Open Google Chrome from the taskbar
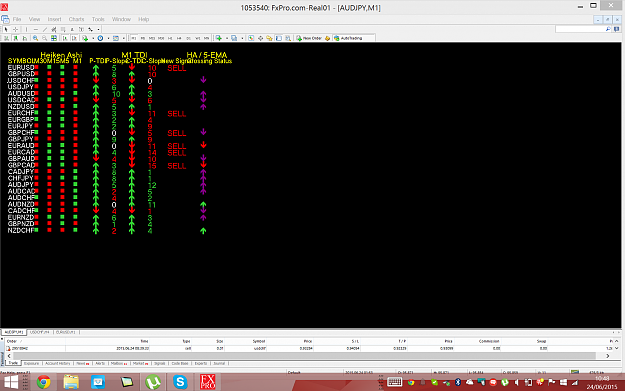This screenshot has width=625, height=391. pos(44,382)
